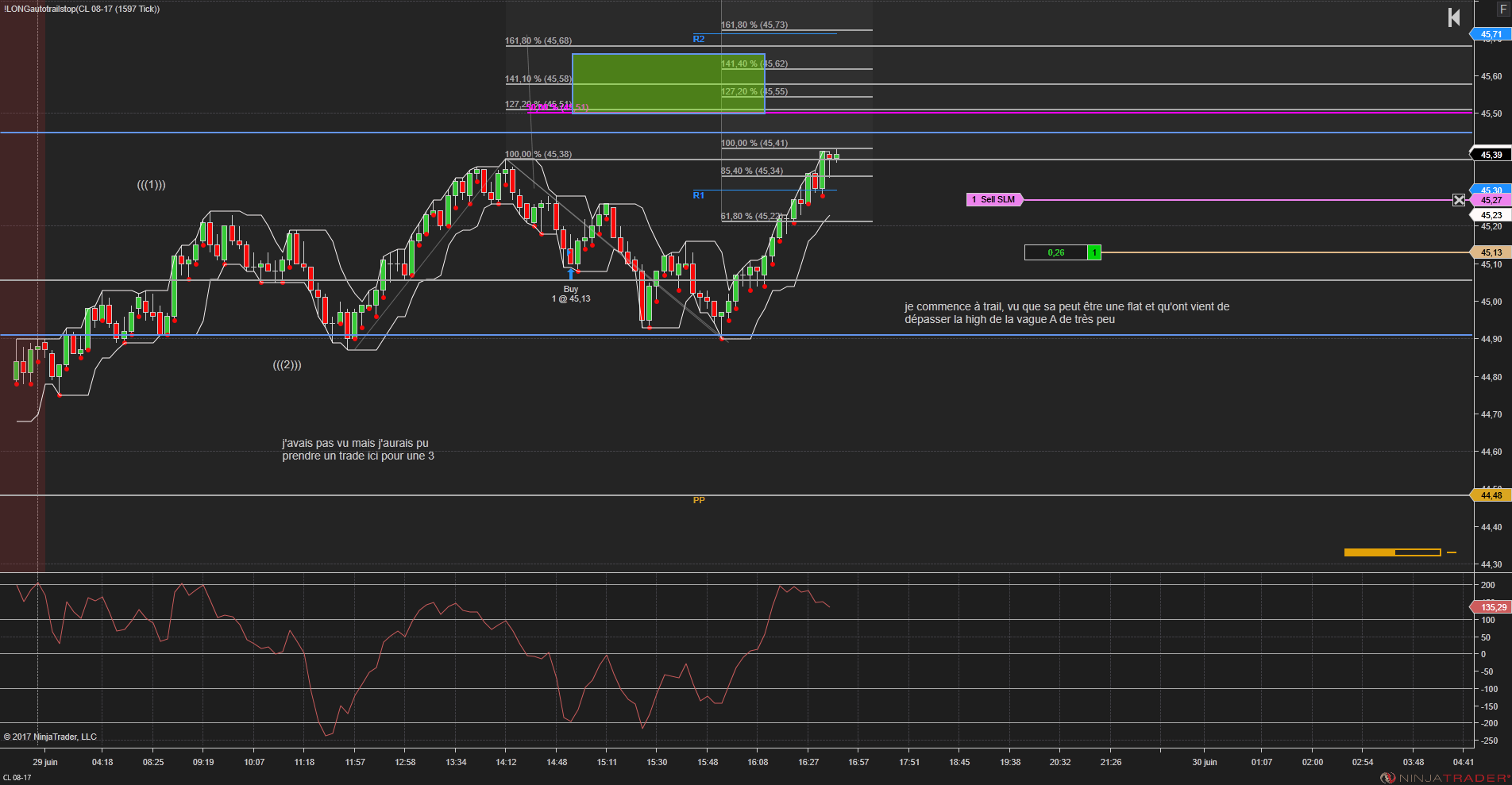Viewport: 1512px width, 785px height.
Task: Select the 45,71 blue price marker
Action: coord(1491,34)
